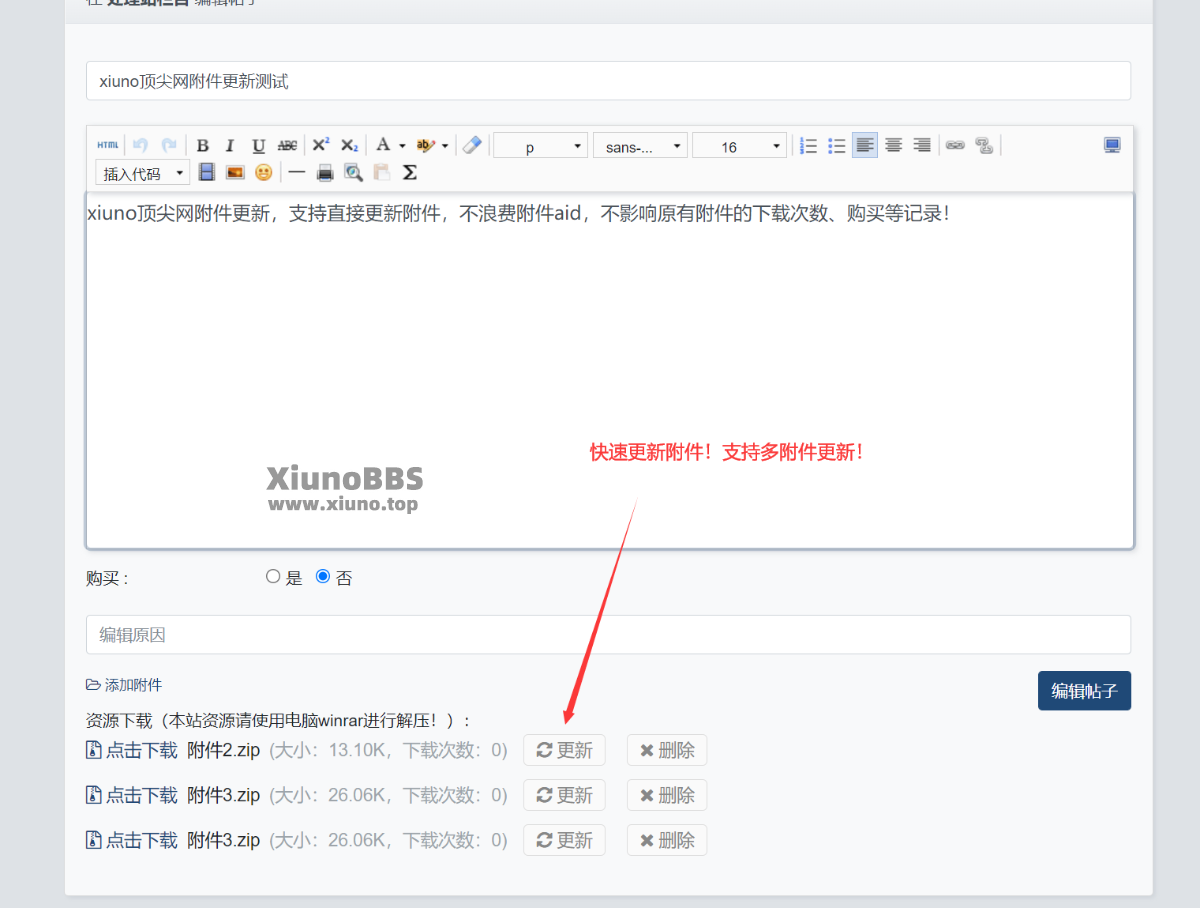This screenshot has width=1200, height=908.
Task: Toggle left text alignment
Action: (864, 146)
